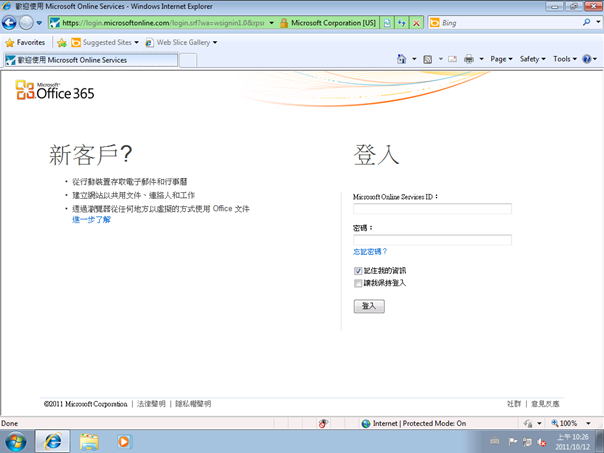This screenshot has height=453, width=604.
Task: Click the security lock icon
Action: coord(284,23)
